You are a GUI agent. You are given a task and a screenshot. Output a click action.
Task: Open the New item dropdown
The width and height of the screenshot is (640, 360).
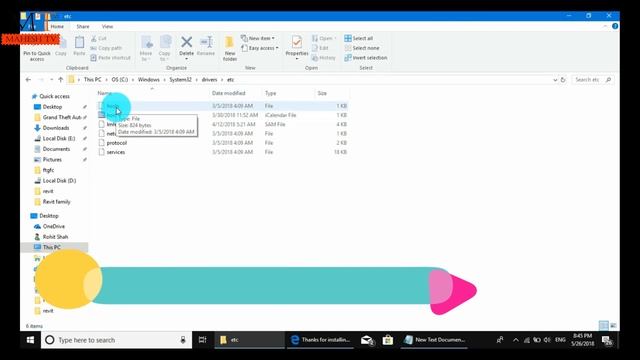click(x=258, y=38)
